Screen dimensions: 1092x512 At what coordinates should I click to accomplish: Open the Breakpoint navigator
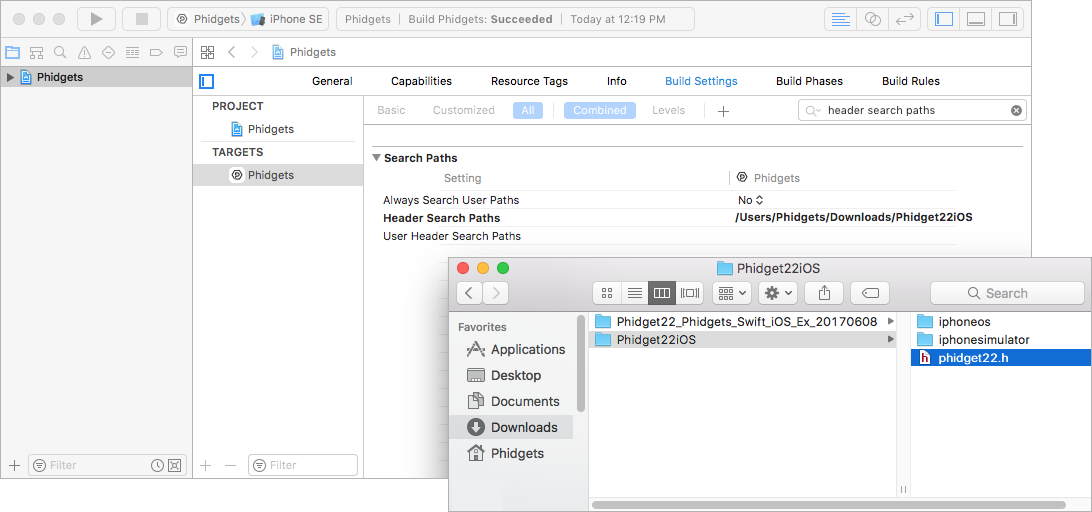pyautogui.click(x=156, y=52)
